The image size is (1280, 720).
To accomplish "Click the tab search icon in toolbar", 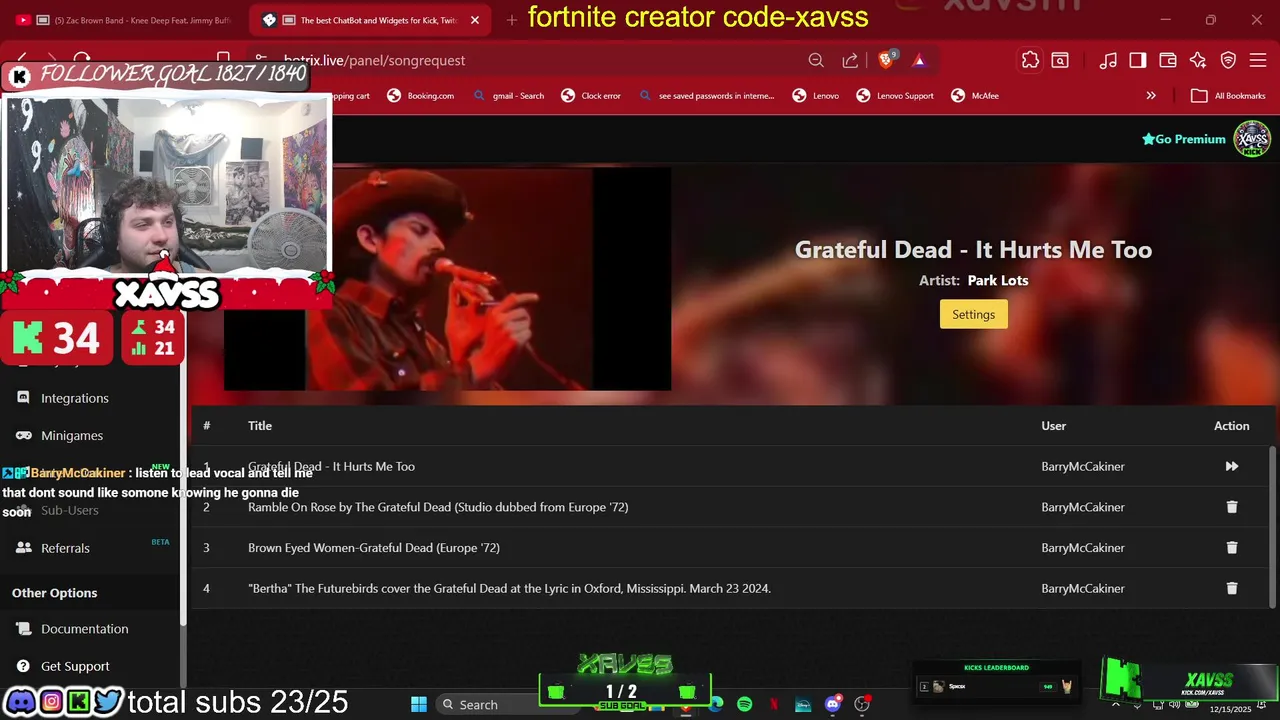I will pos(1060,61).
